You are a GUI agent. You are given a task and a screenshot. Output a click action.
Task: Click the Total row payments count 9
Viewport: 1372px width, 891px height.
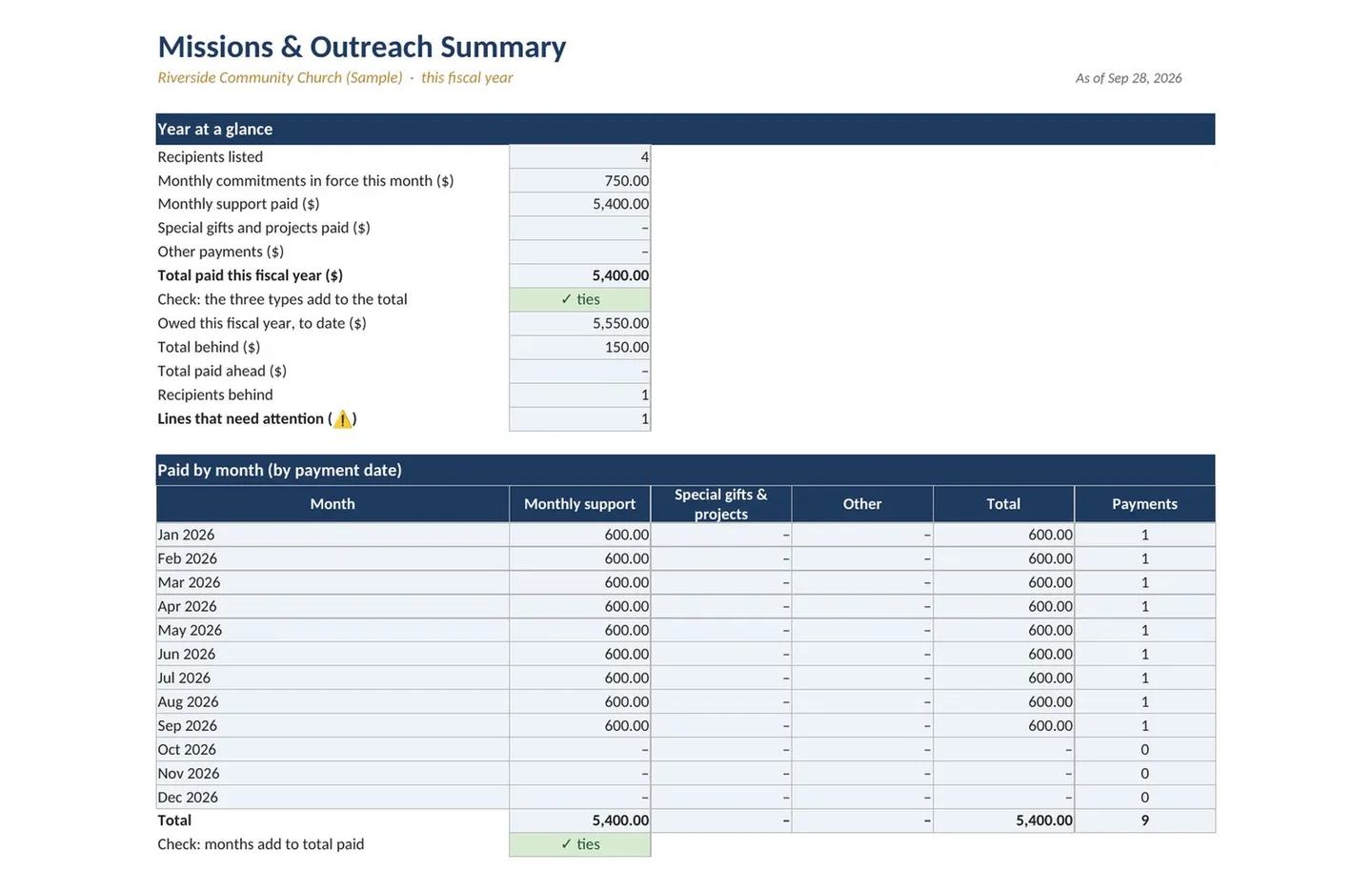[1144, 820]
